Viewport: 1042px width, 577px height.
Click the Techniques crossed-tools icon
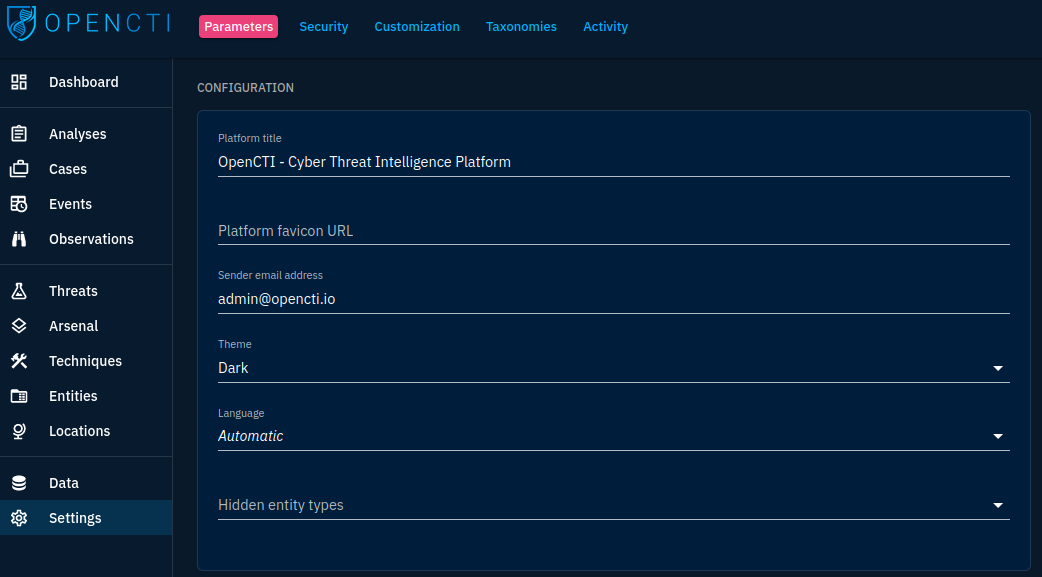point(18,360)
